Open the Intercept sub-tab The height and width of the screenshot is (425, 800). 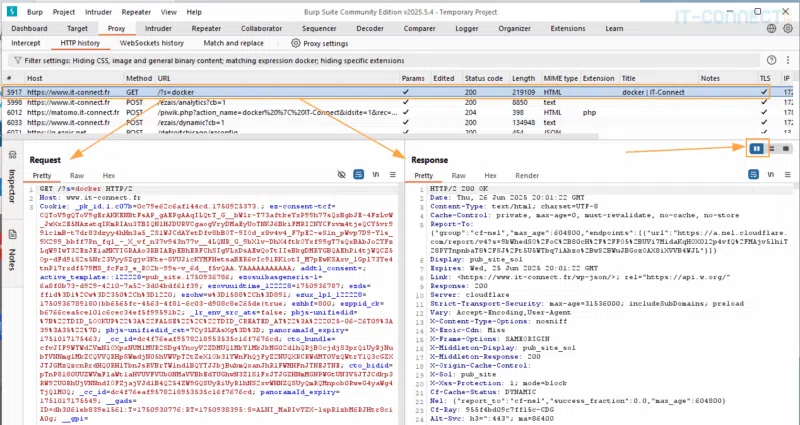(x=26, y=43)
